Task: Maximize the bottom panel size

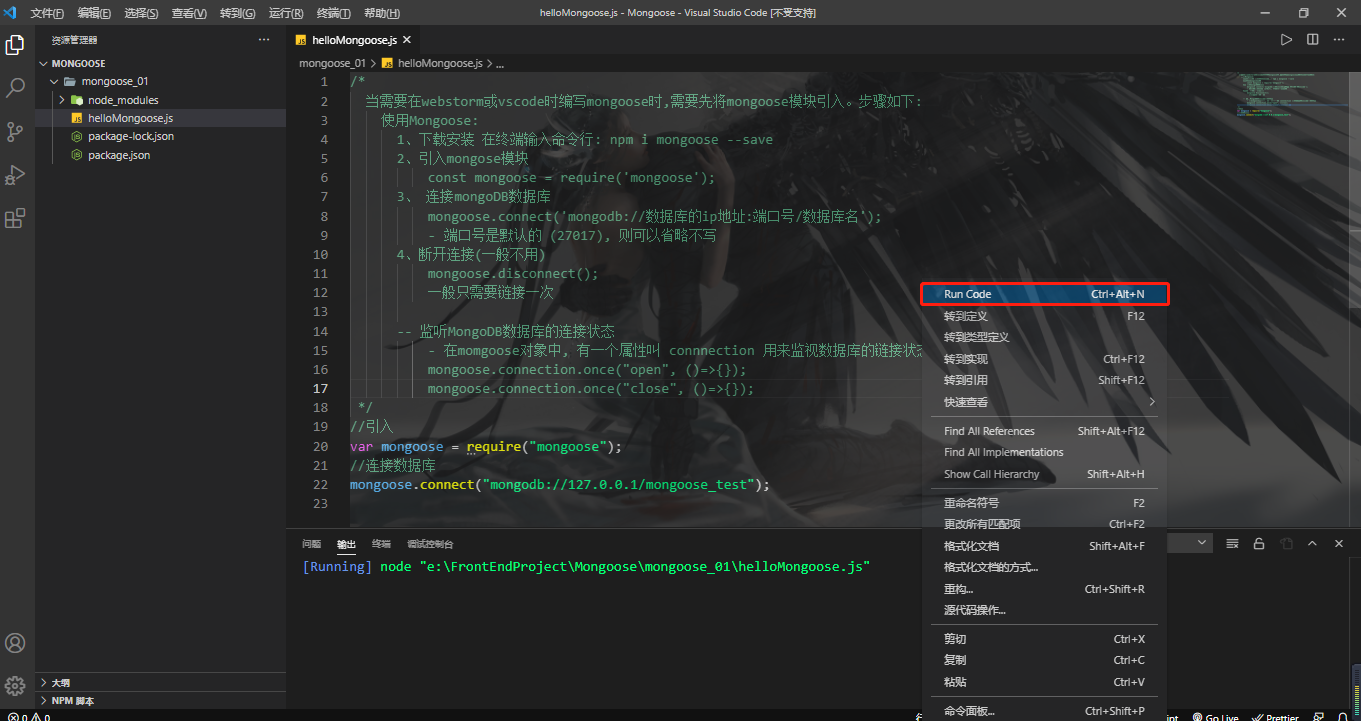Action: point(1312,543)
